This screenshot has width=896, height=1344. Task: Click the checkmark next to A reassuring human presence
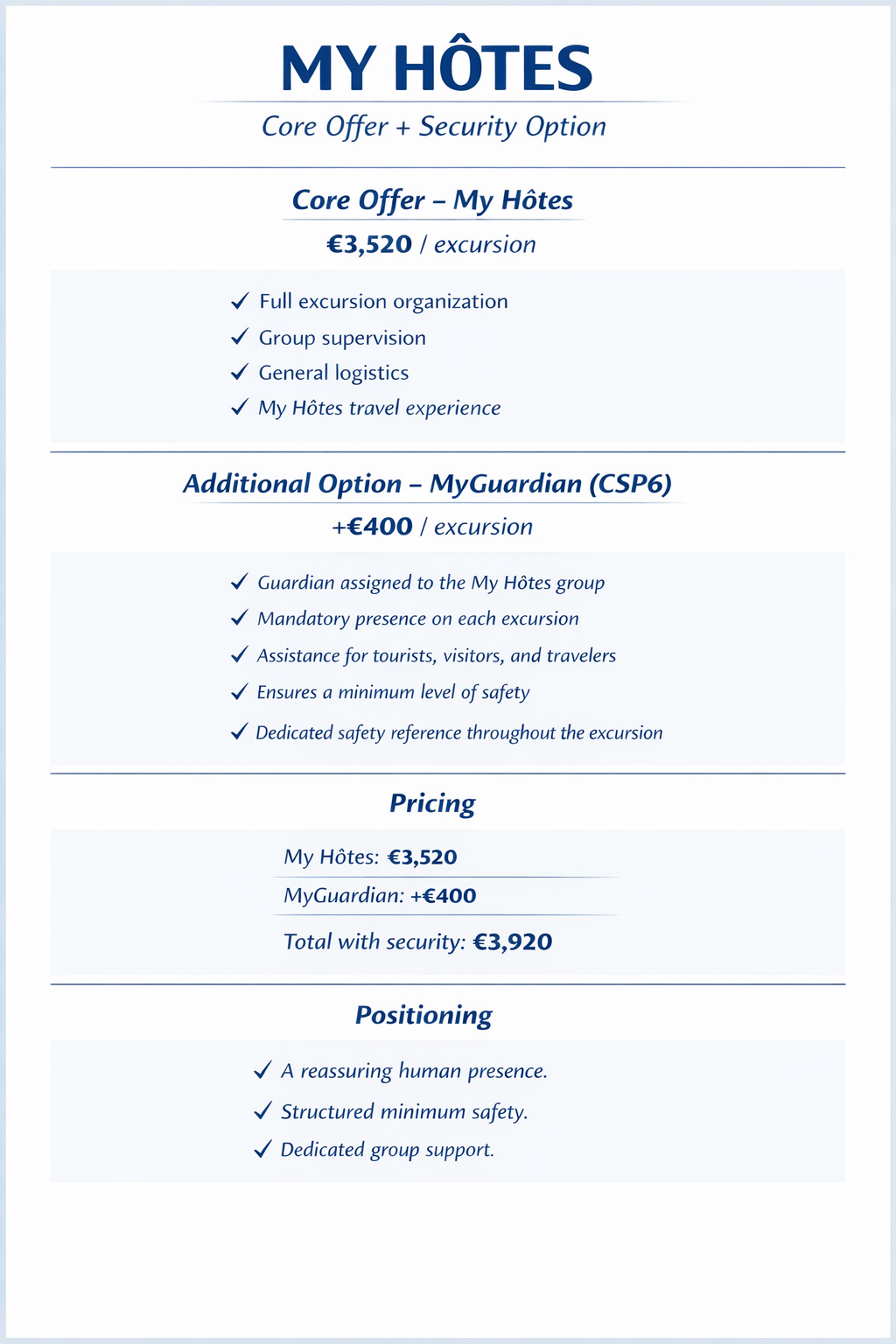pyautogui.click(x=262, y=1071)
